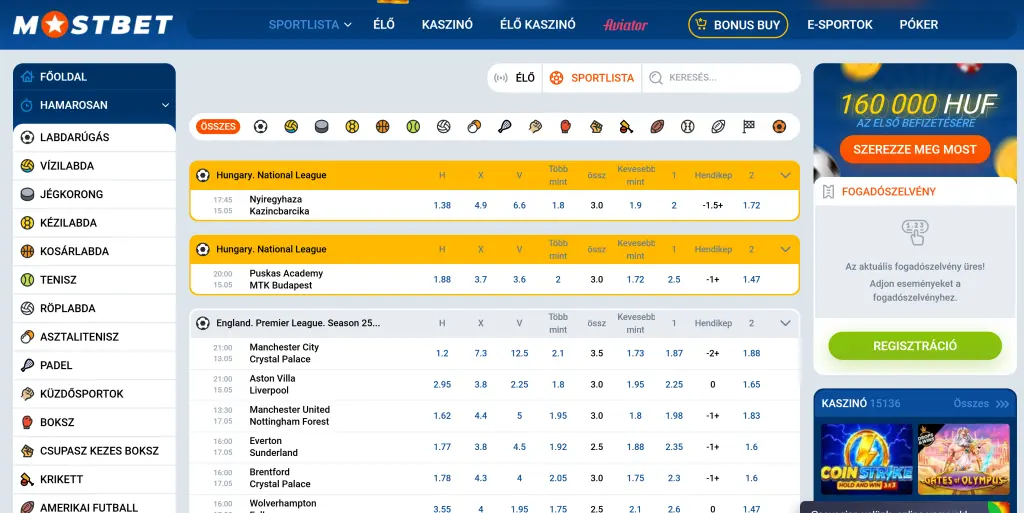The width and height of the screenshot is (1024, 513).
Task: Select the tennis ball filter icon
Action: pyautogui.click(x=413, y=127)
